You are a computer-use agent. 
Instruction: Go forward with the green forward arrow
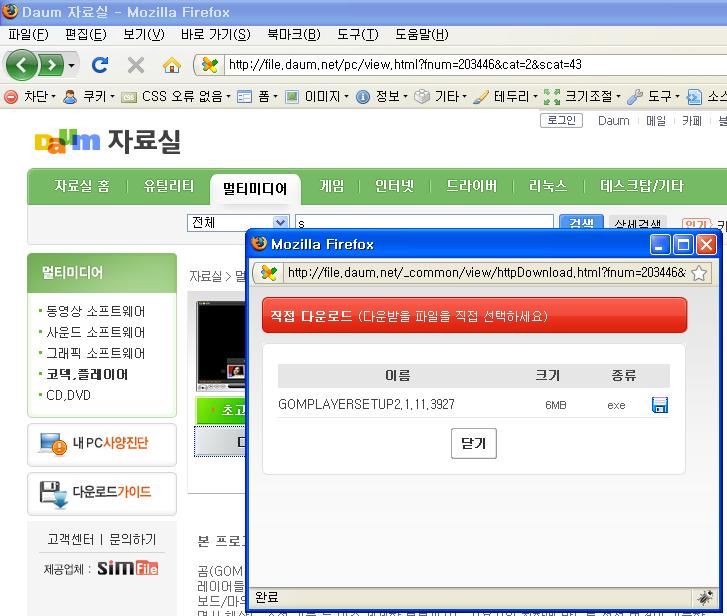pyautogui.click(x=52, y=65)
